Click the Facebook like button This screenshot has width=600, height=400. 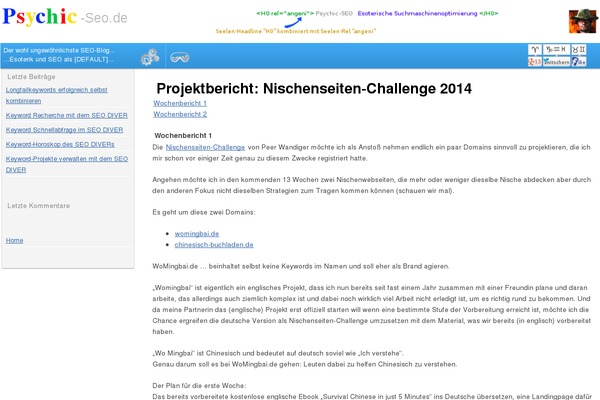(579, 61)
